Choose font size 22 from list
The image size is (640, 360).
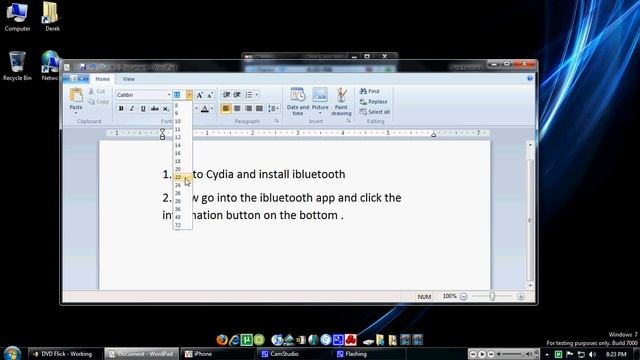[182, 177]
